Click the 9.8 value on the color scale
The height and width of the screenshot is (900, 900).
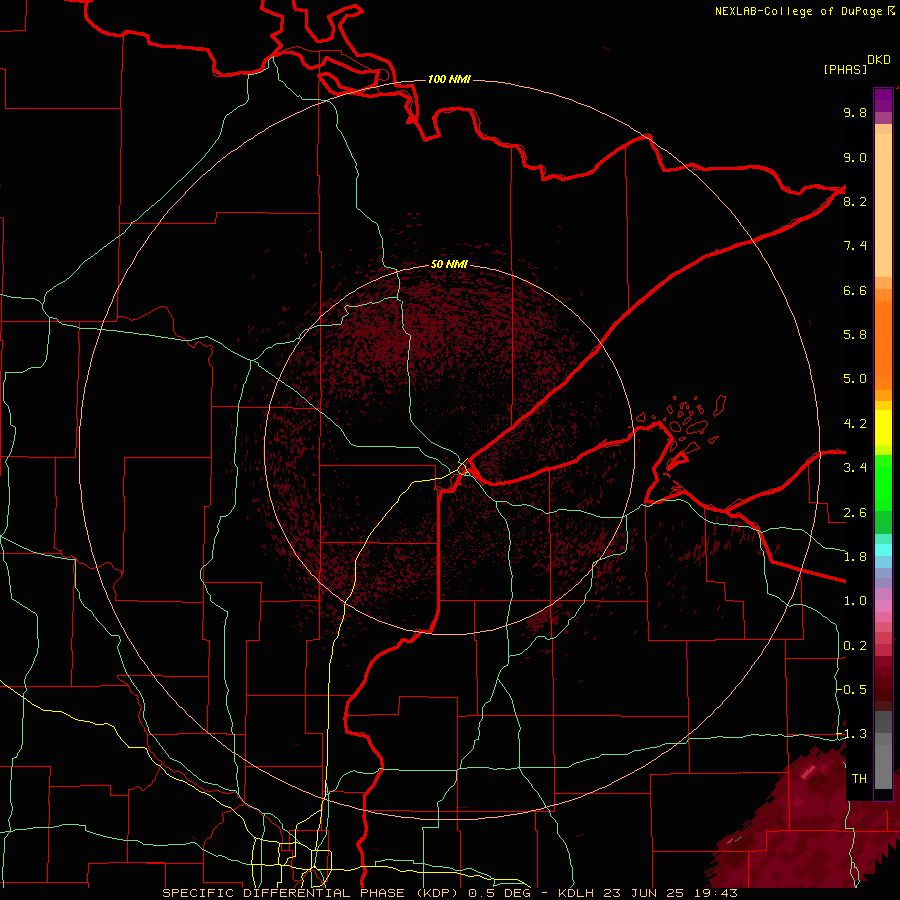(x=855, y=112)
